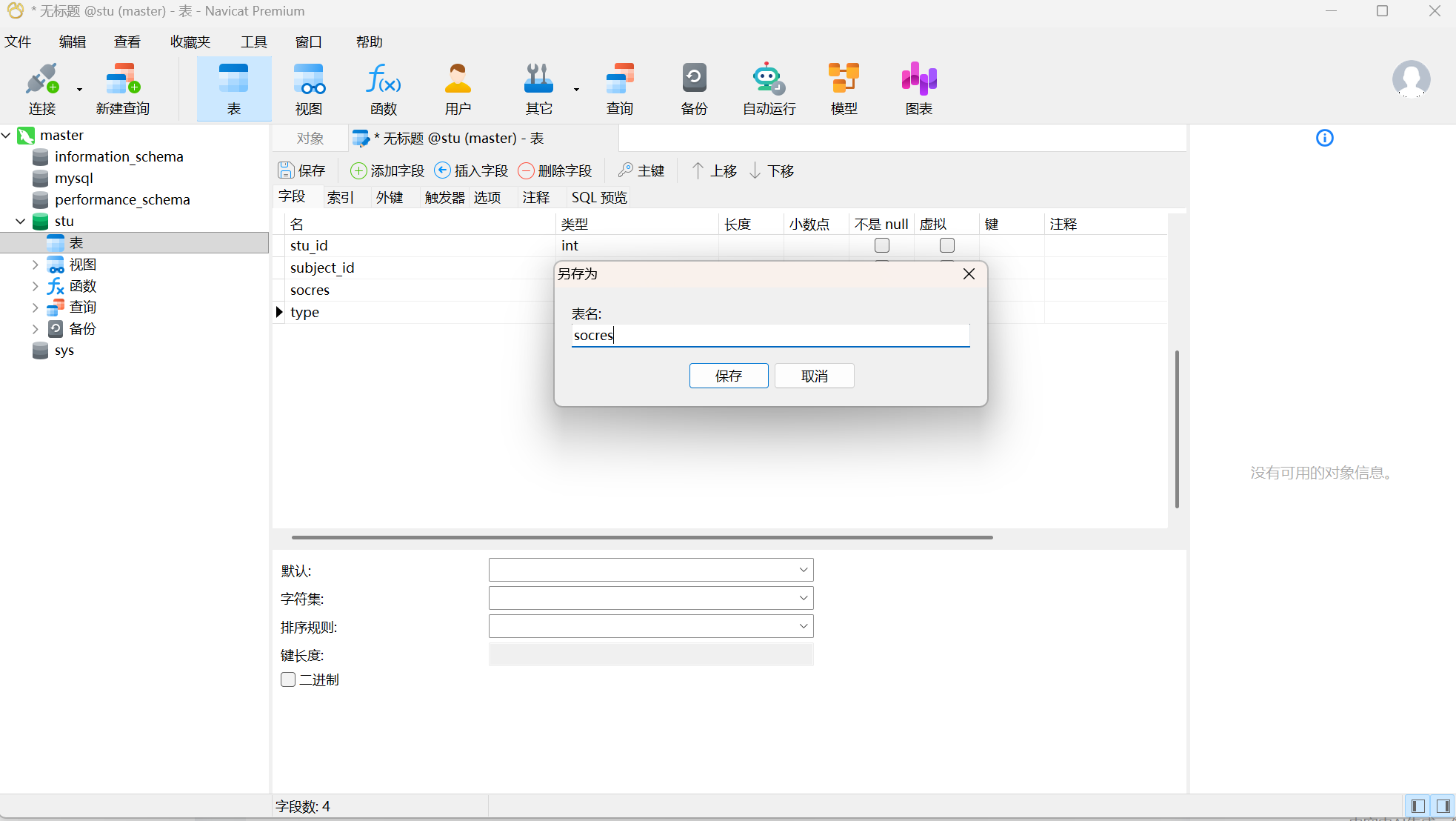Collapse the stu database tree node
1456x821 pixels.
(21, 222)
